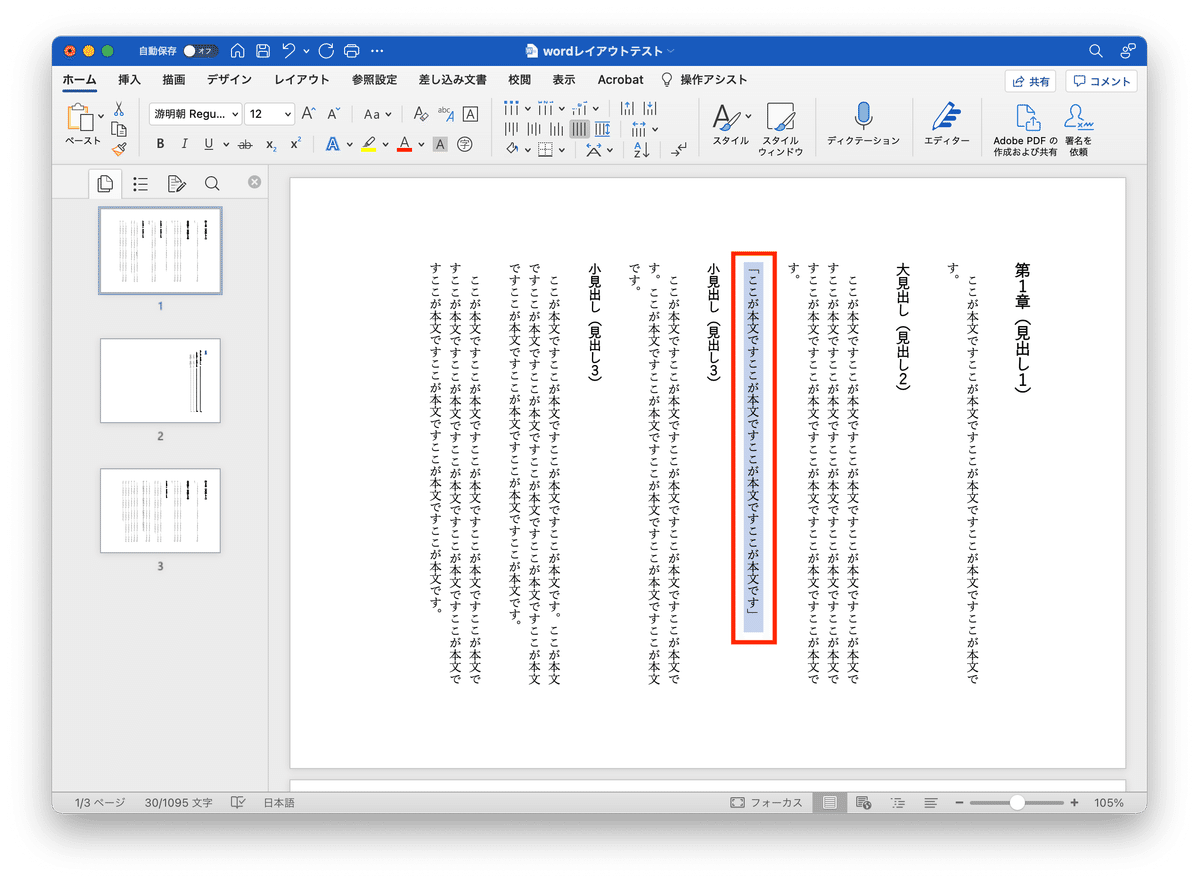Click the Share (共有) button
Viewport: 1200px width, 883px height.
(1031, 82)
